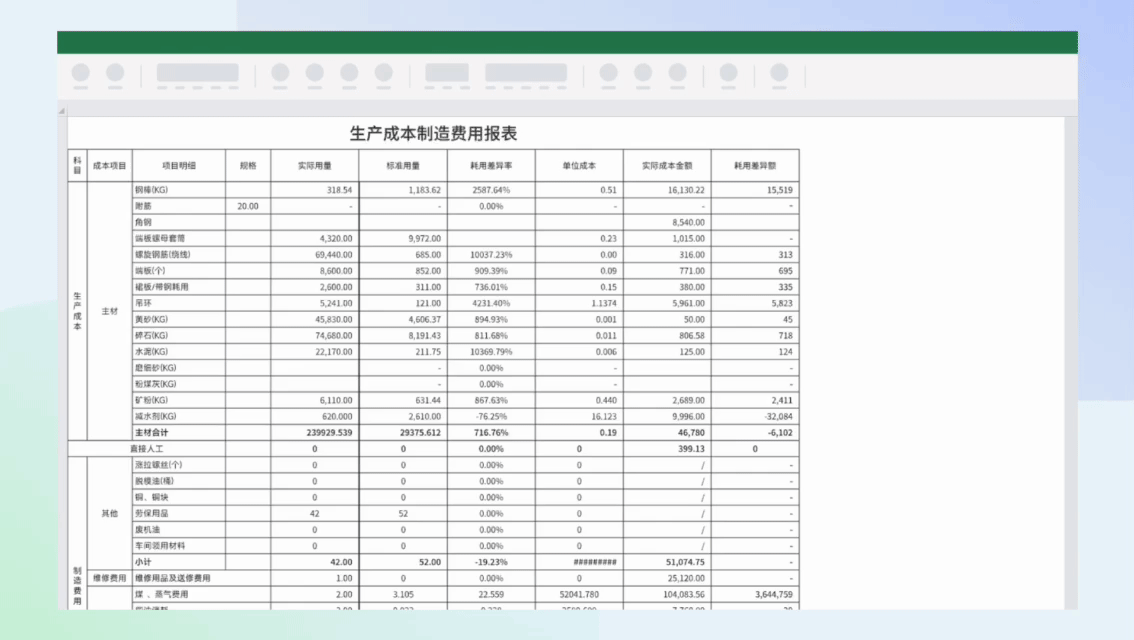Screen dimensions: 1134x640
Task: Click the variance value -32,084
Action: point(778,417)
